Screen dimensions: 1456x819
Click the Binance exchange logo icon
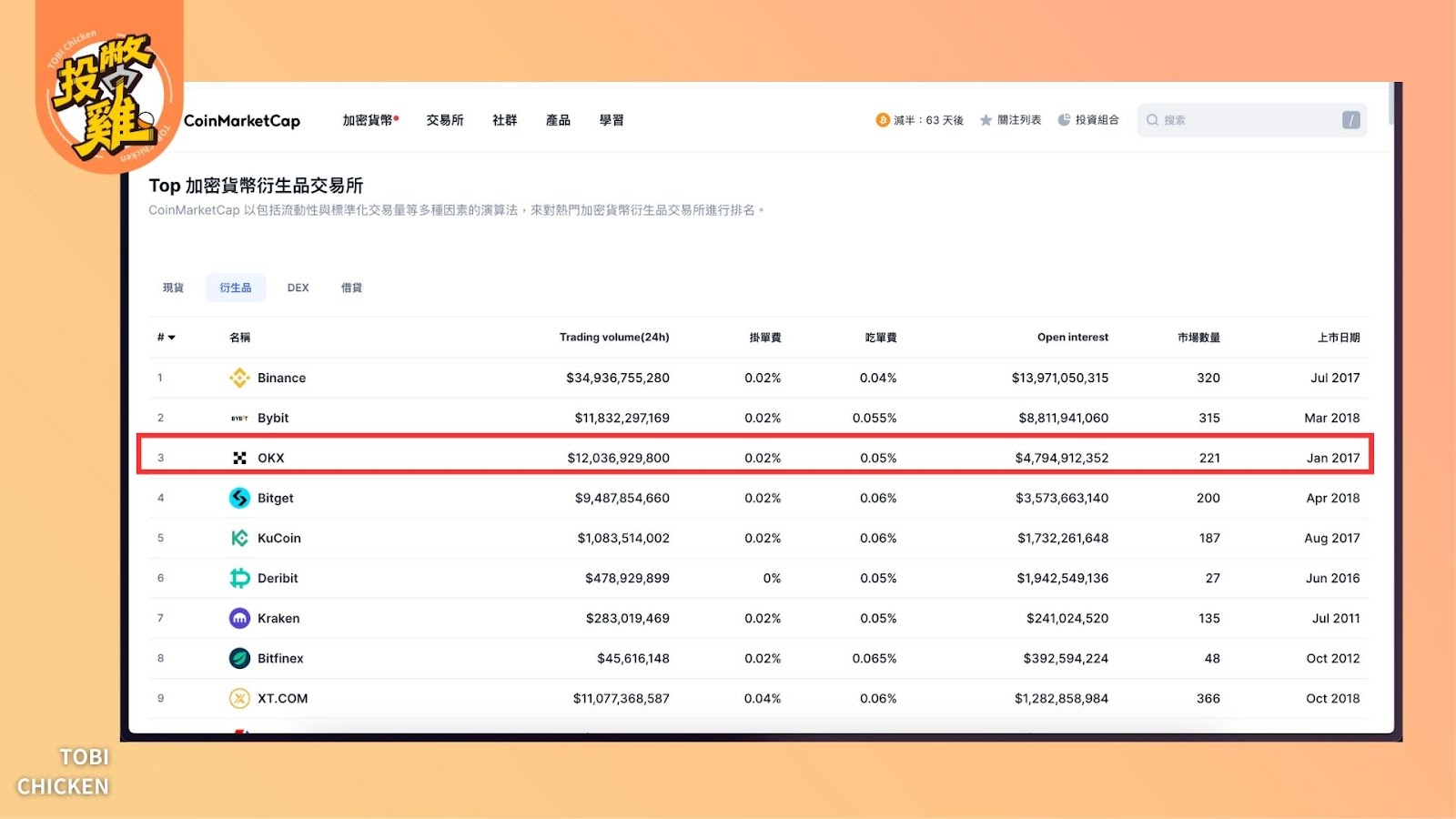click(x=239, y=378)
